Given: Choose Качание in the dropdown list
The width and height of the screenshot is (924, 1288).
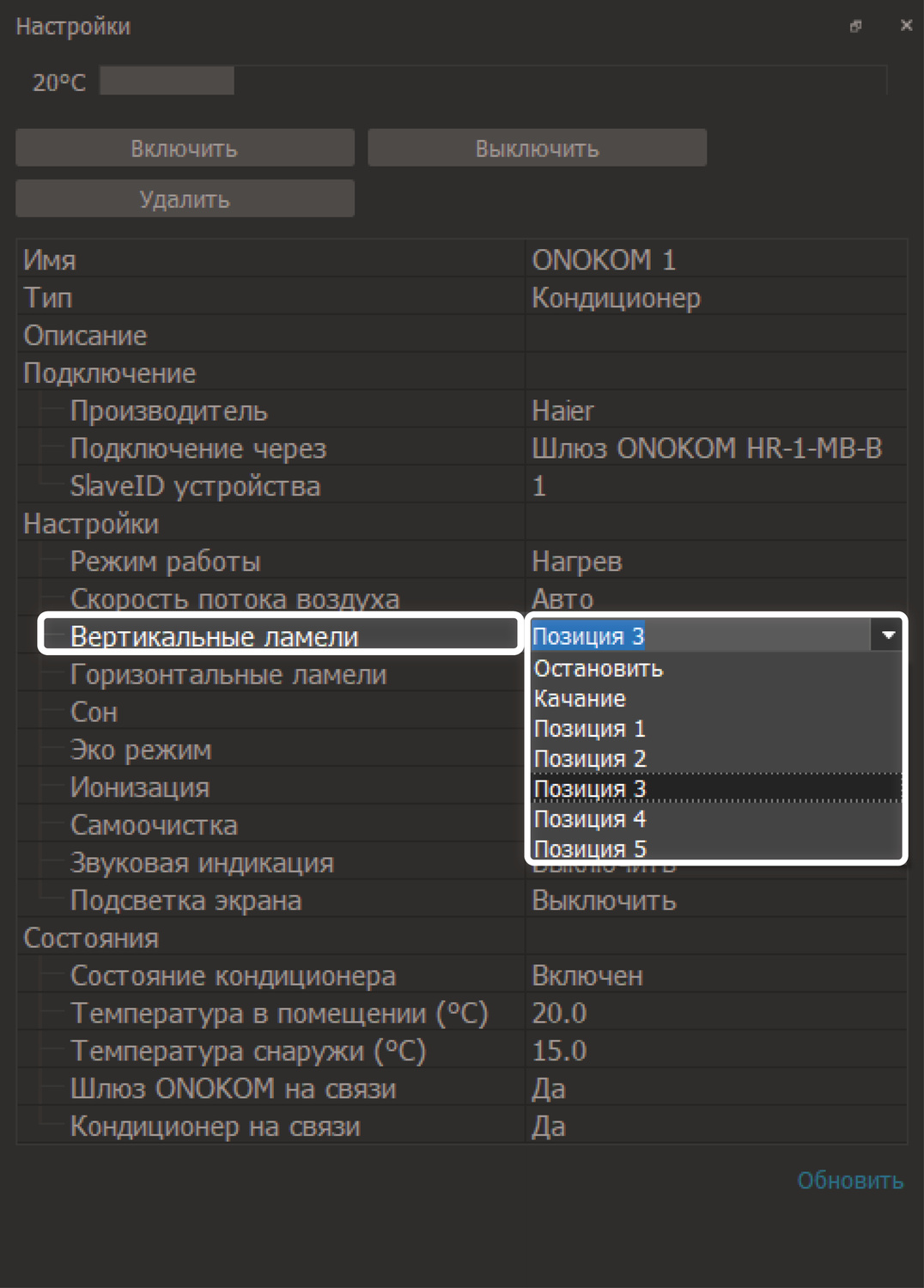Looking at the screenshot, I should (580, 699).
